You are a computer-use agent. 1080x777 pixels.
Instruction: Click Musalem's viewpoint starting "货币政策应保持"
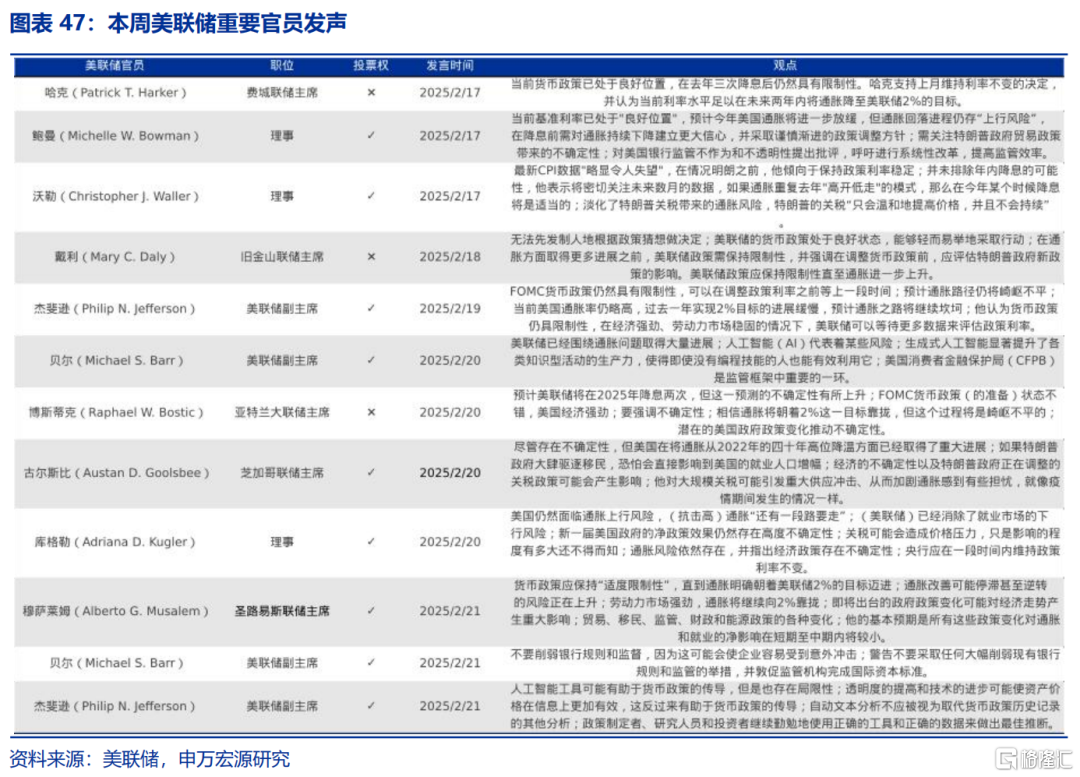tap(785, 611)
